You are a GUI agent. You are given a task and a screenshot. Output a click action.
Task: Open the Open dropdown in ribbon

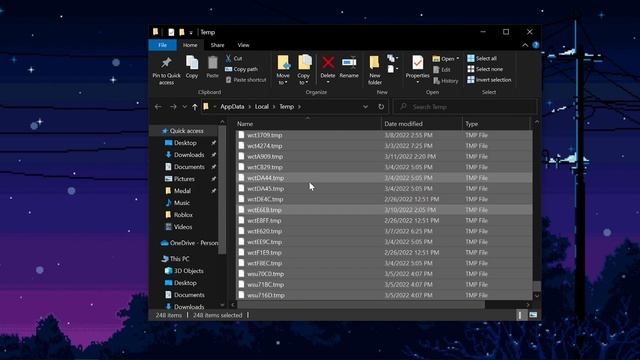446,59
